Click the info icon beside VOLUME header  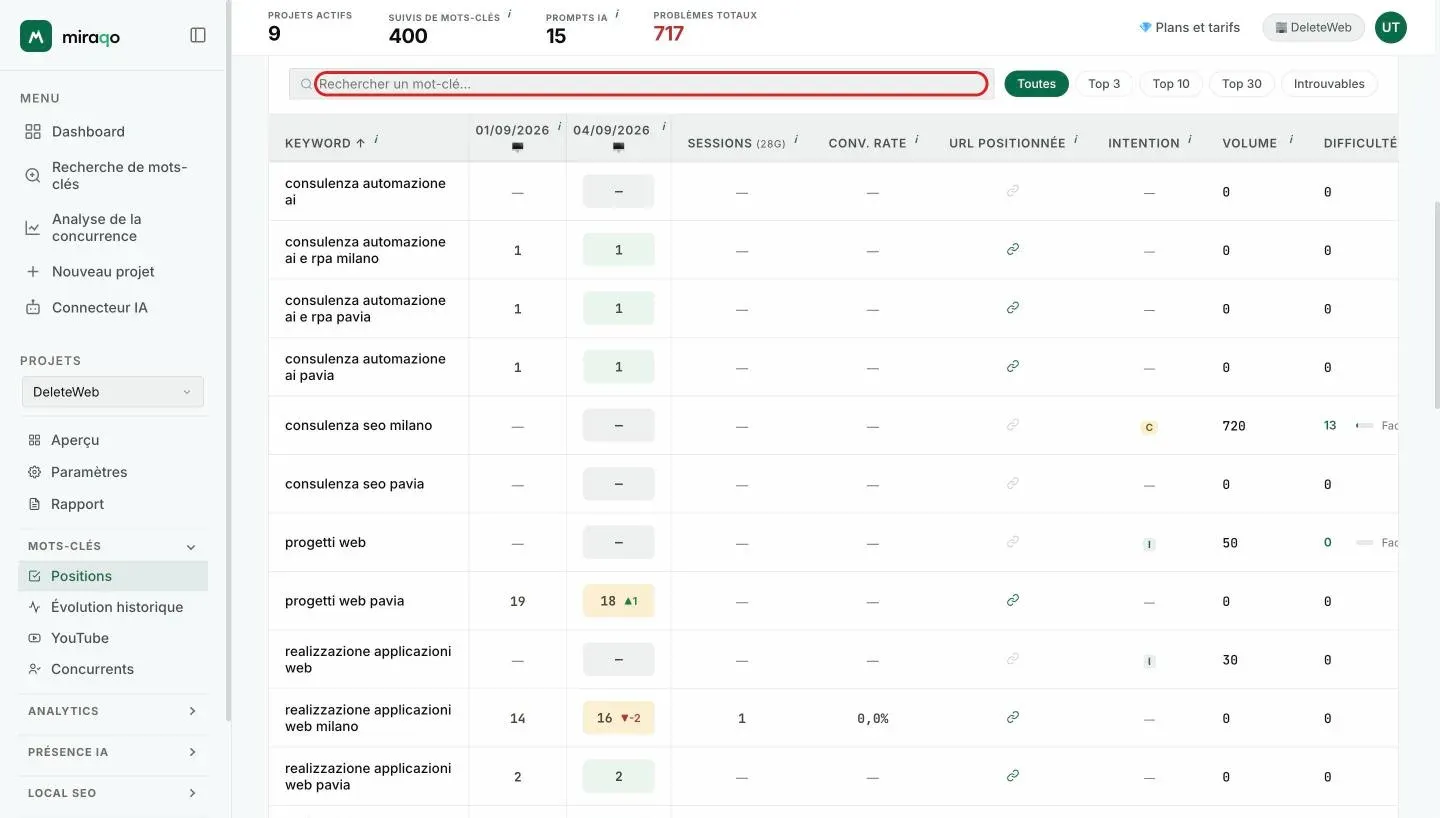tap(1292, 140)
